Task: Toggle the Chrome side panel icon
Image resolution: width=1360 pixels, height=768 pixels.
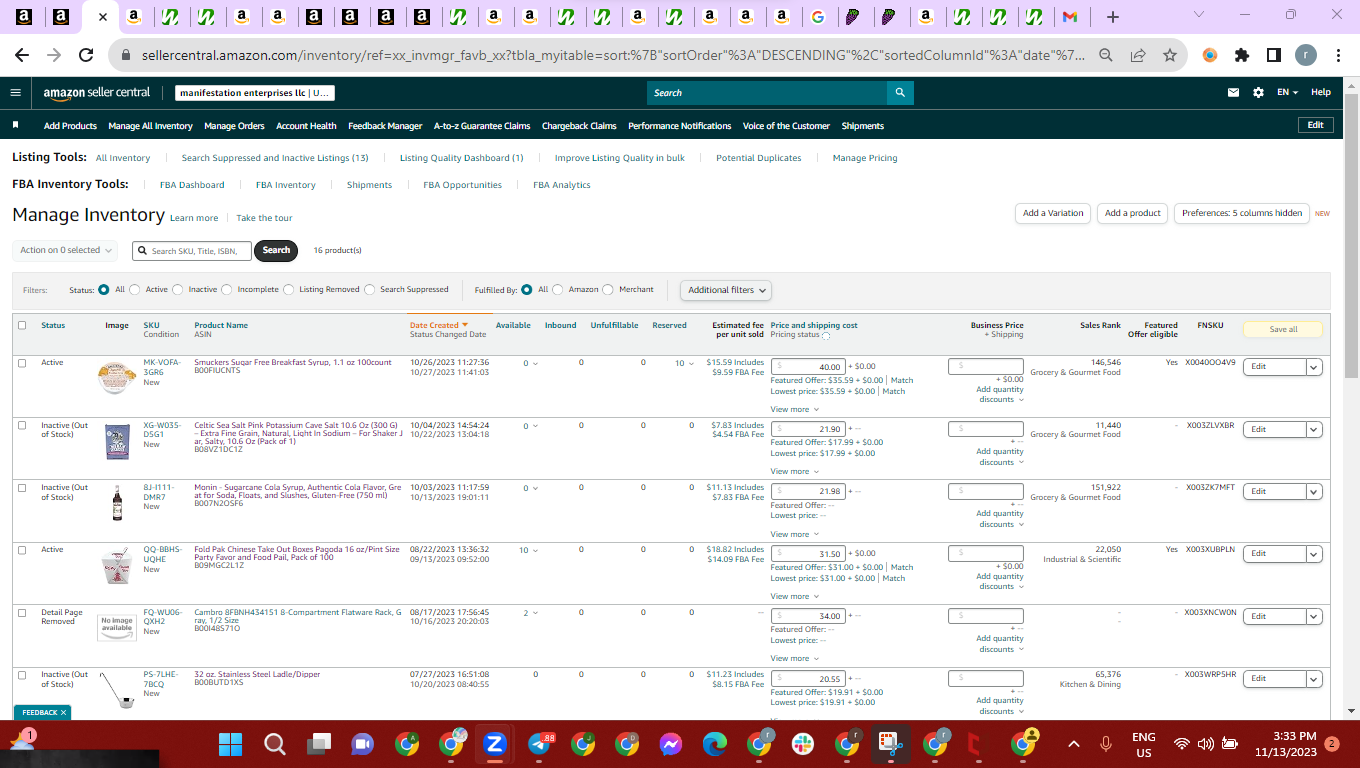Action: [1274, 56]
